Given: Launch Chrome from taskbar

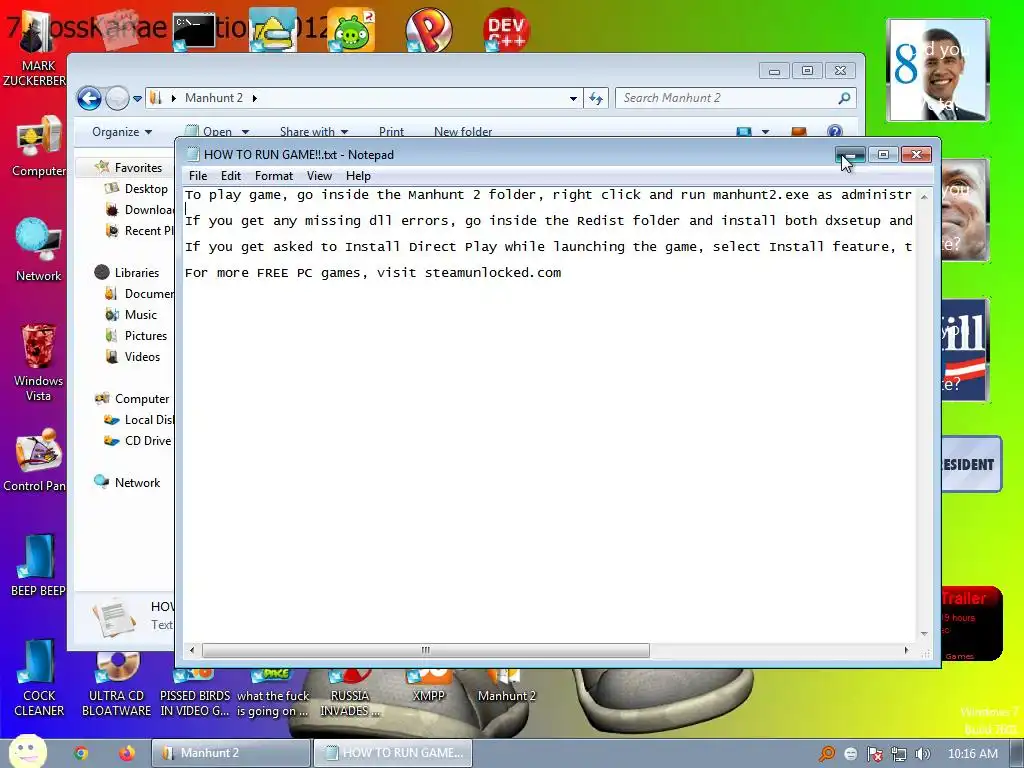Looking at the screenshot, I should (x=81, y=753).
